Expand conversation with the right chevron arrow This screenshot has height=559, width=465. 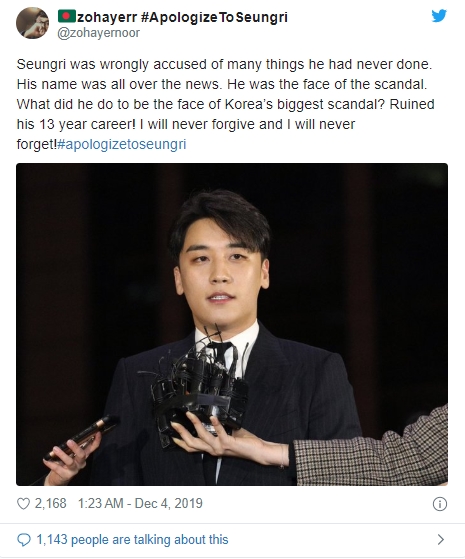pos(441,539)
